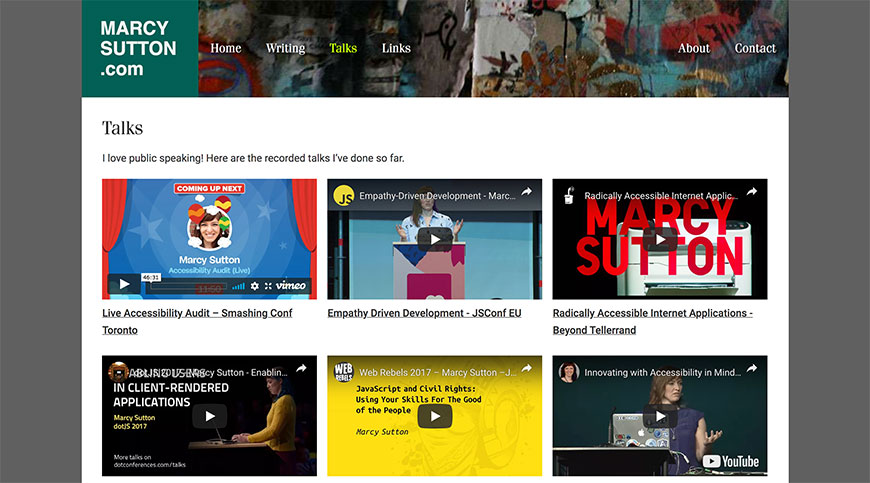Share the Radically Accessible Internet Applications video
Screen dimensions: 870x483
coord(751,193)
